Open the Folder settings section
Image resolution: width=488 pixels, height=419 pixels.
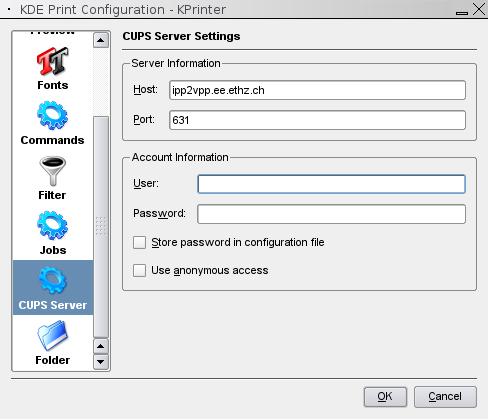tap(53, 343)
